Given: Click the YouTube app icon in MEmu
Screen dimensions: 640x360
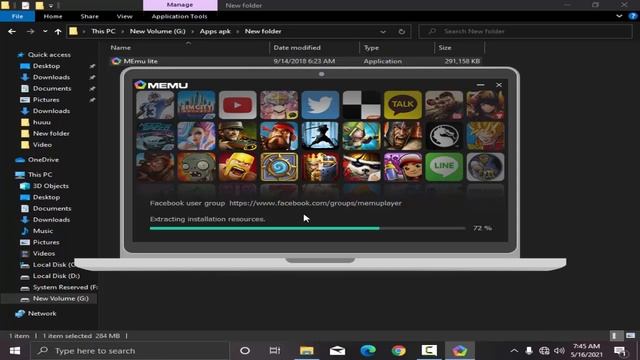Looking at the screenshot, I should (x=238, y=105).
